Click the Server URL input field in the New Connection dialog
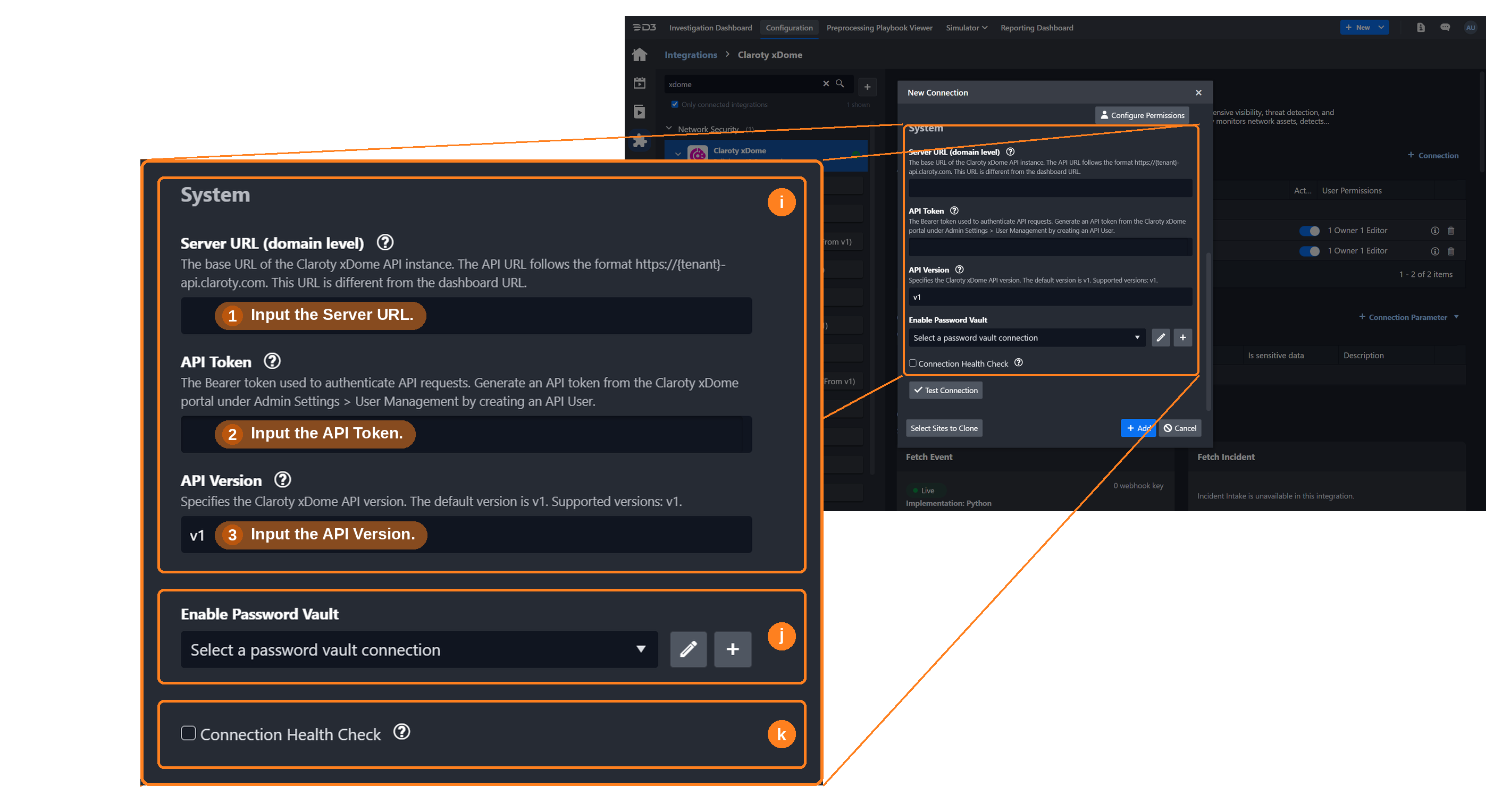 coord(1050,188)
